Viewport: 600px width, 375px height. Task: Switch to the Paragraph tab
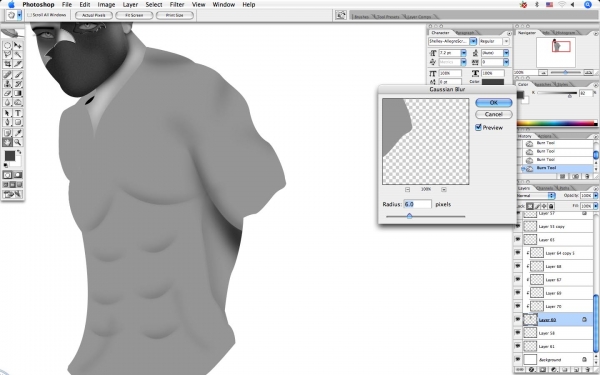pyautogui.click(x=465, y=33)
